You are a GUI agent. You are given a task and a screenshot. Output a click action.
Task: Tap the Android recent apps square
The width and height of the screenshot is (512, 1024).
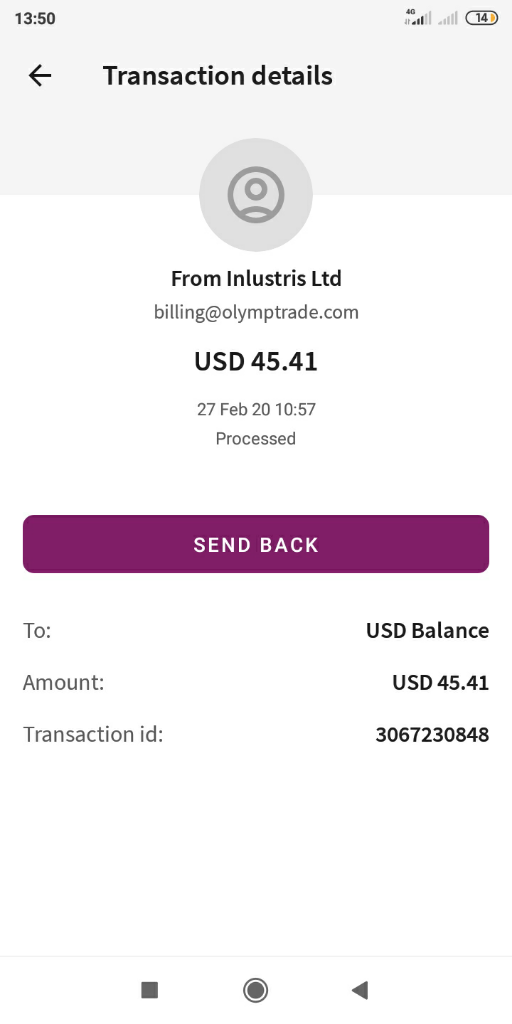(x=150, y=990)
